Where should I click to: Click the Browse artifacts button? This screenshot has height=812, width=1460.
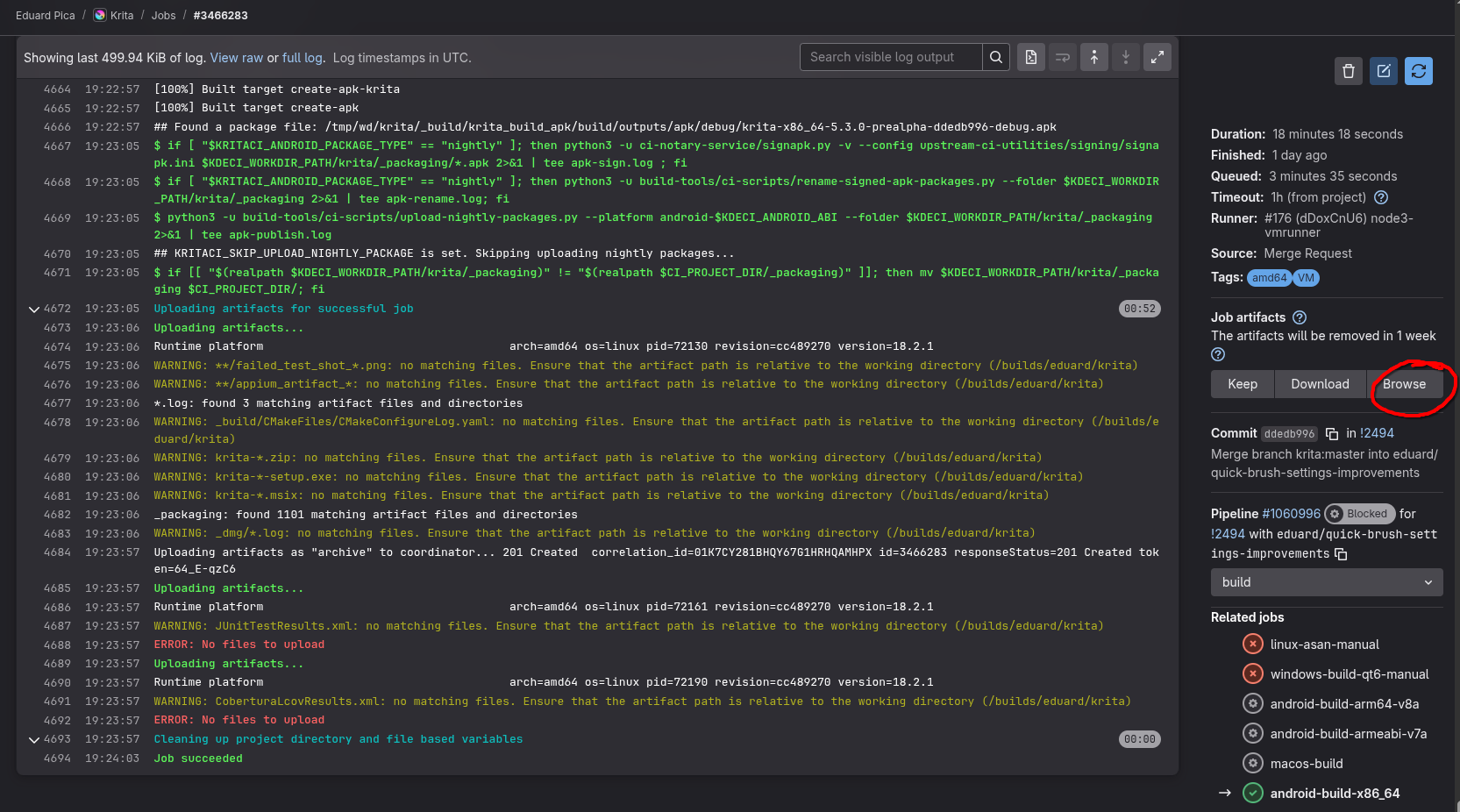point(1404,384)
